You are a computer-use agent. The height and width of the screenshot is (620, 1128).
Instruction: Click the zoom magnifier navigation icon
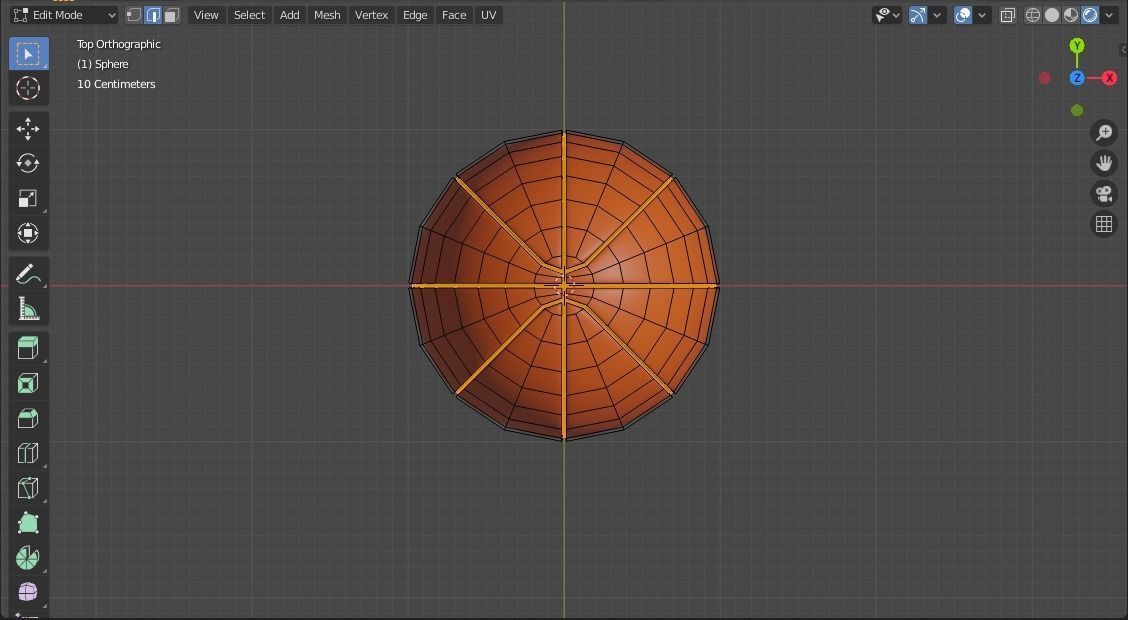click(x=1104, y=132)
